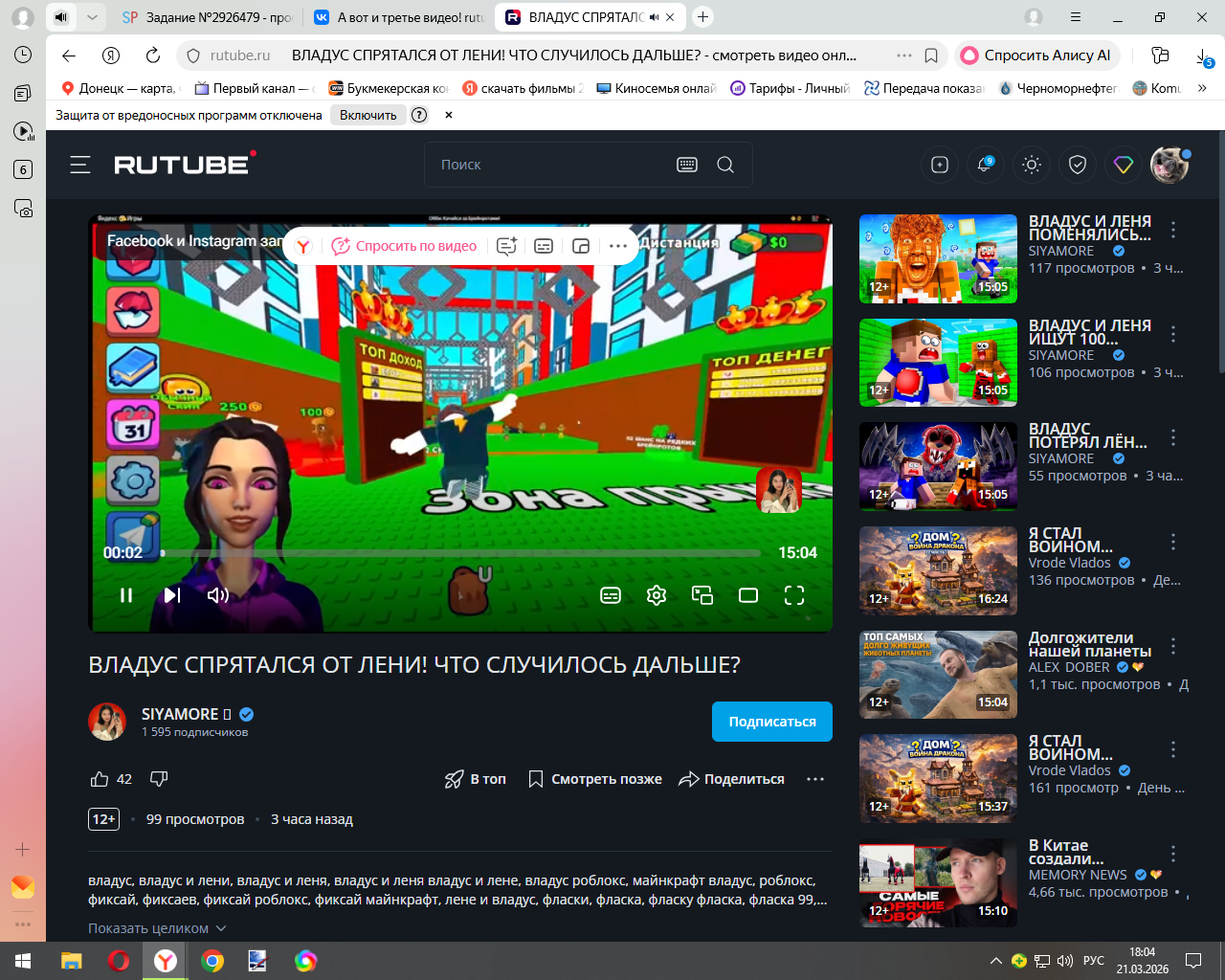Open more actions dots below video

(815, 779)
